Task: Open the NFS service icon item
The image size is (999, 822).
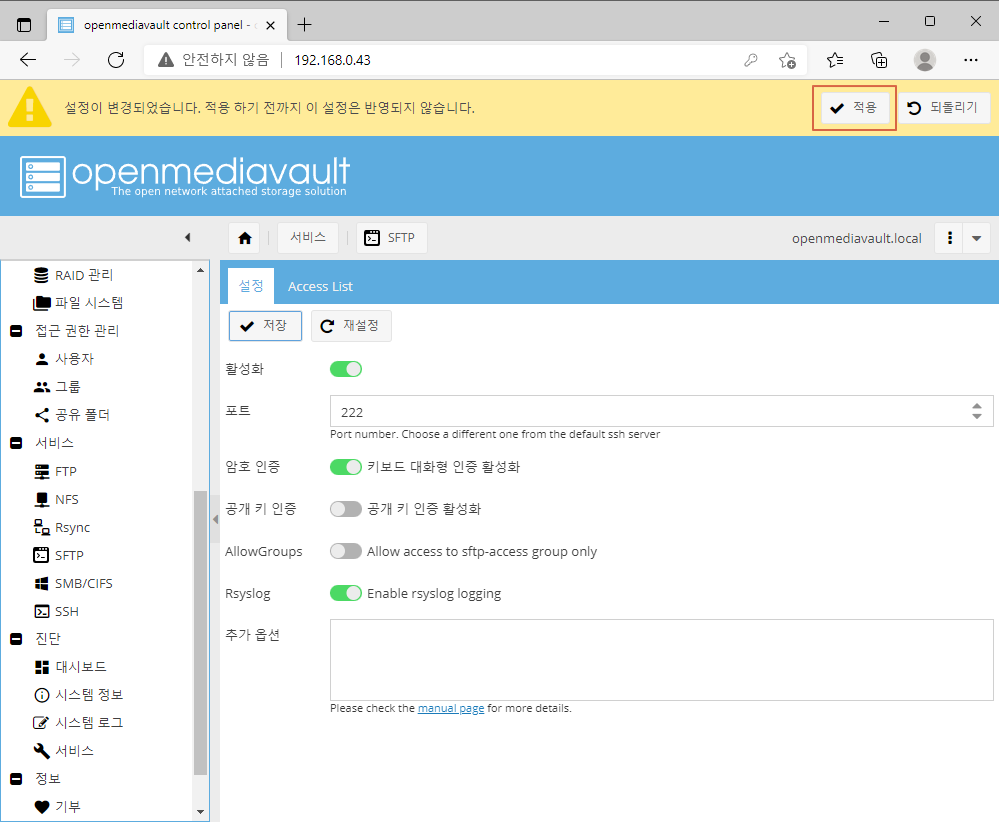Action: pos(56,500)
